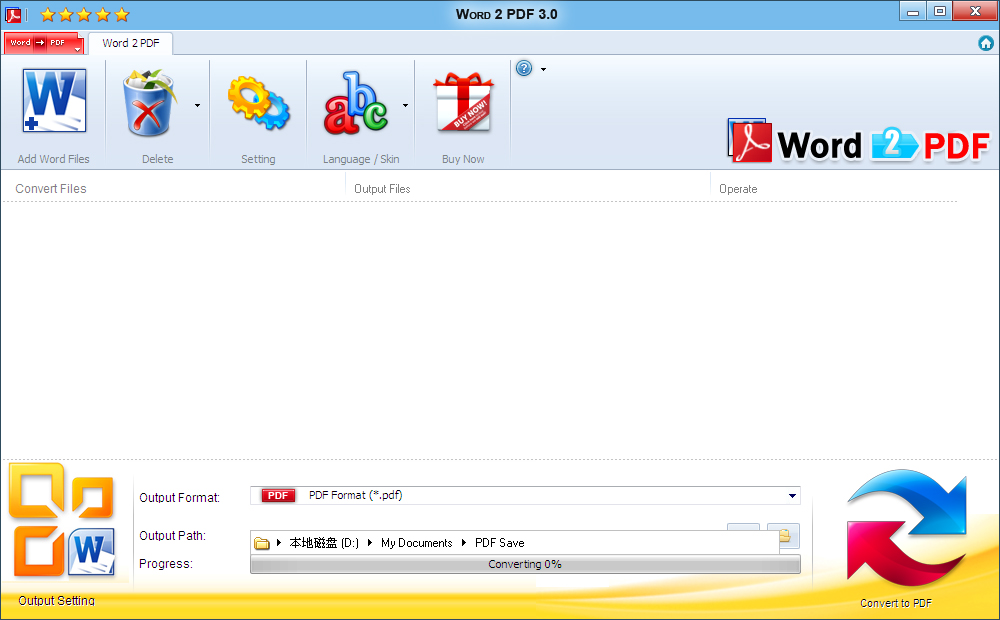
Task: Click the Output Setting Office logo icon
Action: click(61, 519)
